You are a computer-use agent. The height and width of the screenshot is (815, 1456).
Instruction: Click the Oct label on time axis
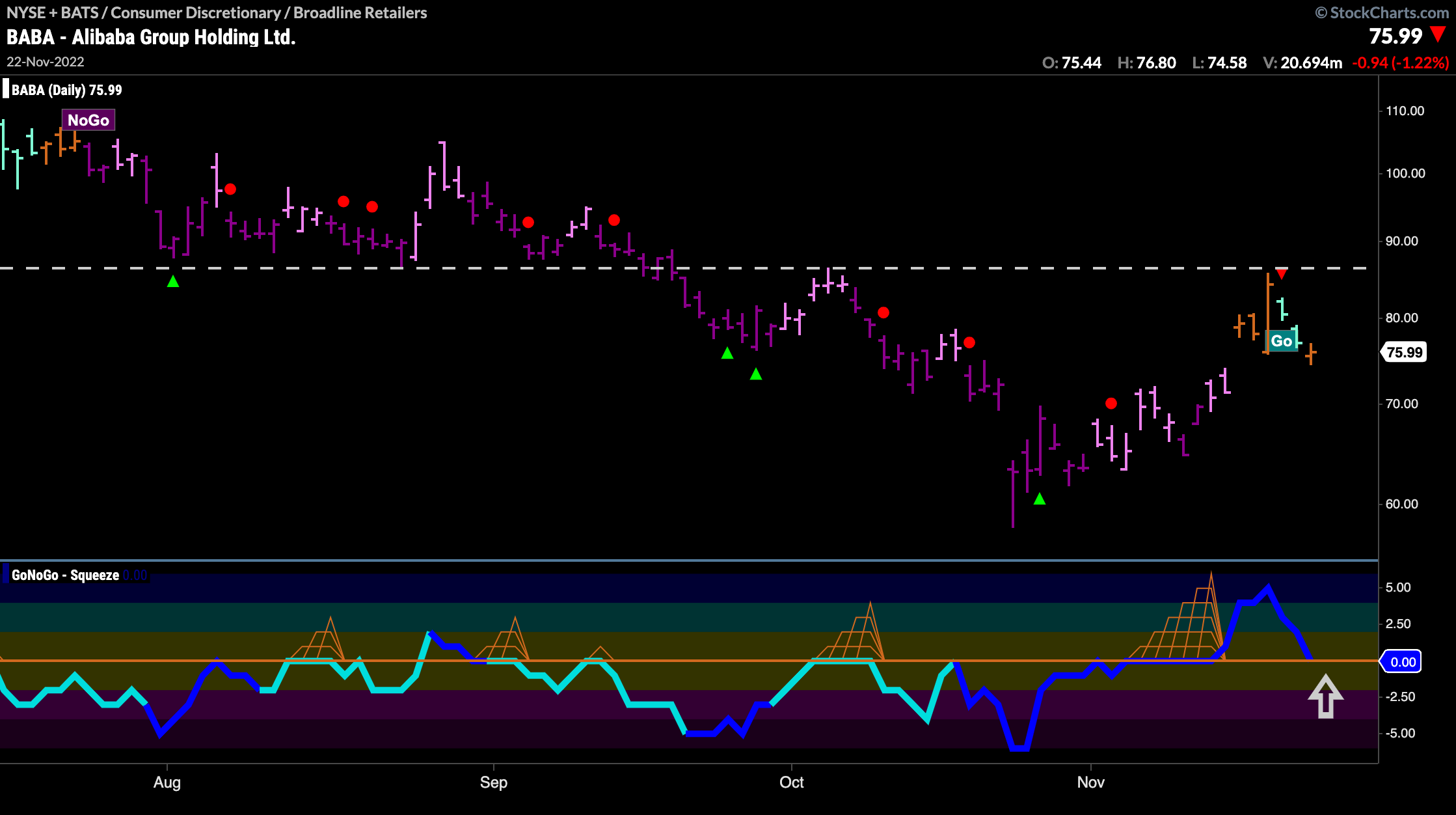[792, 782]
